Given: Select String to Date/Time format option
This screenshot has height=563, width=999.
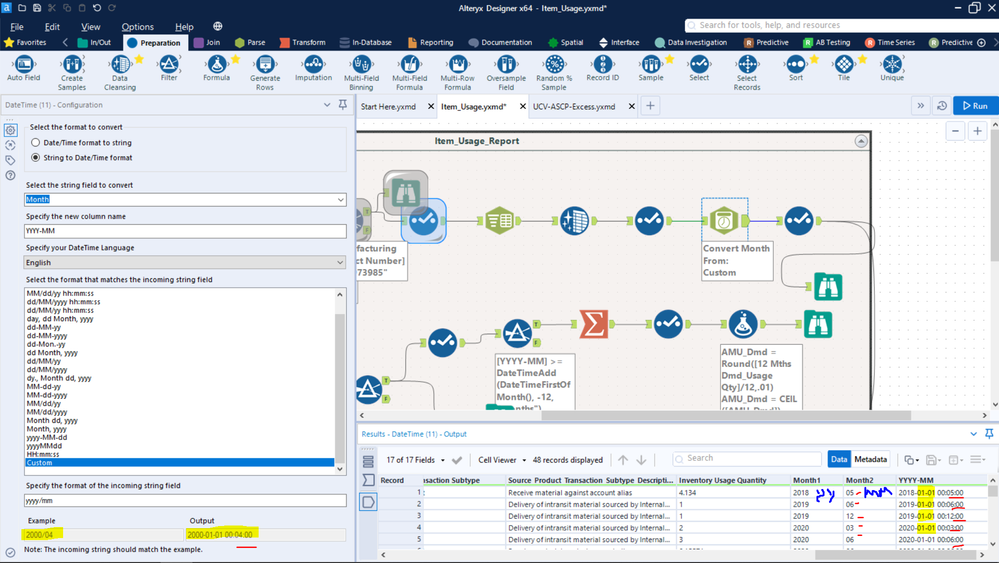Looking at the screenshot, I should 37,158.
